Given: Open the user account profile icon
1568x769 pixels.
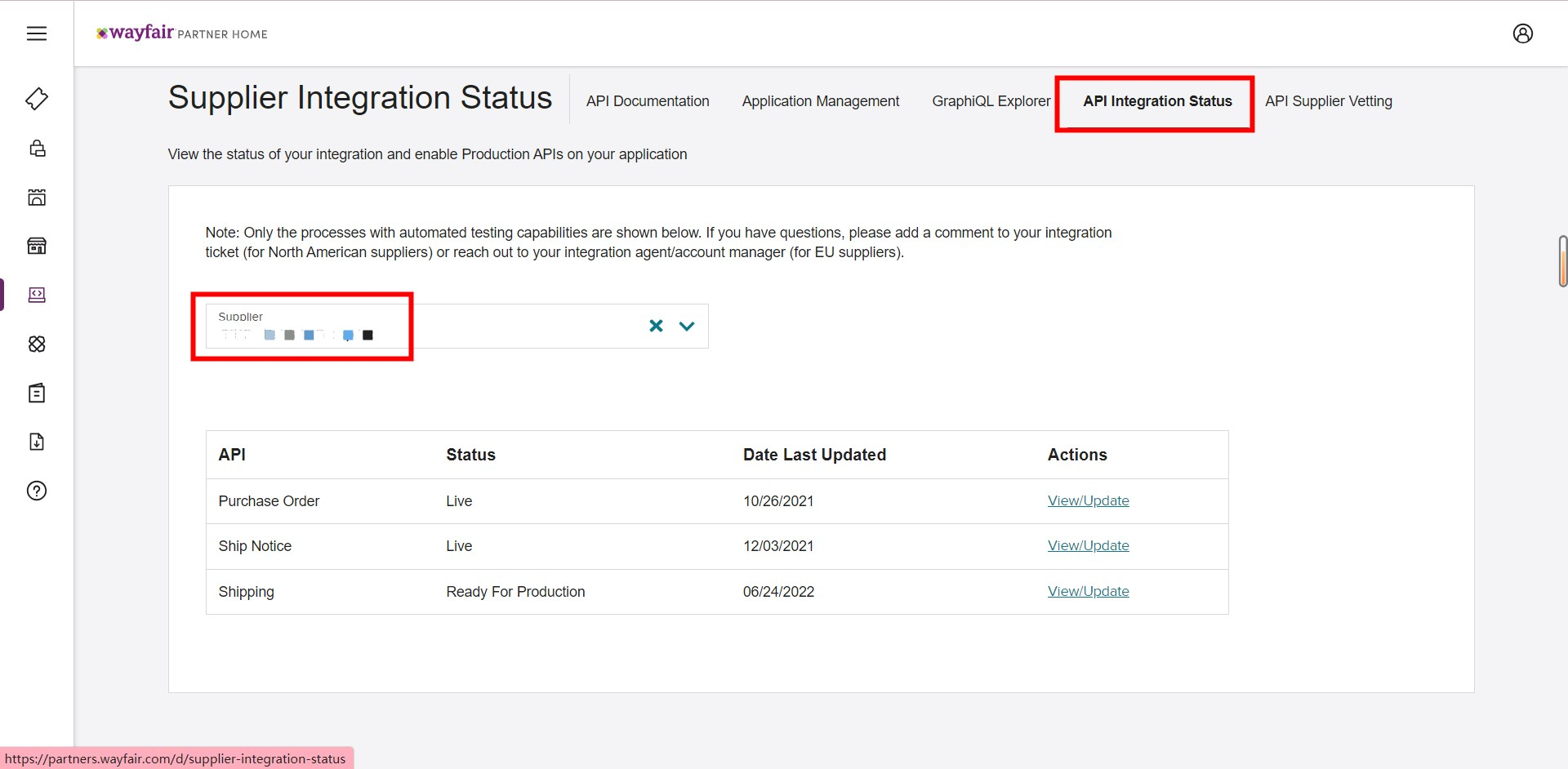Looking at the screenshot, I should point(1522,33).
